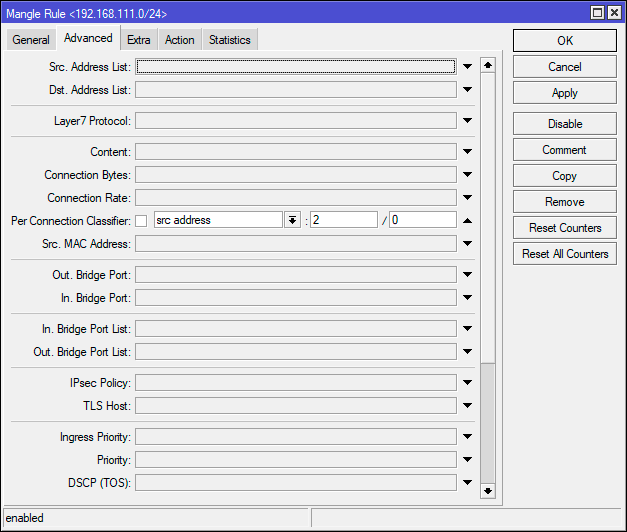Collapse the Per Connection Classifier field
This screenshot has height=532, width=627.
click(x=467, y=221)
